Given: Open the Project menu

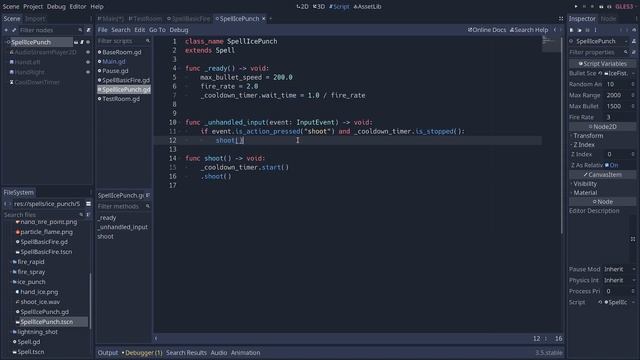Looking at the screenshot, I should click(x=33, y=7).
